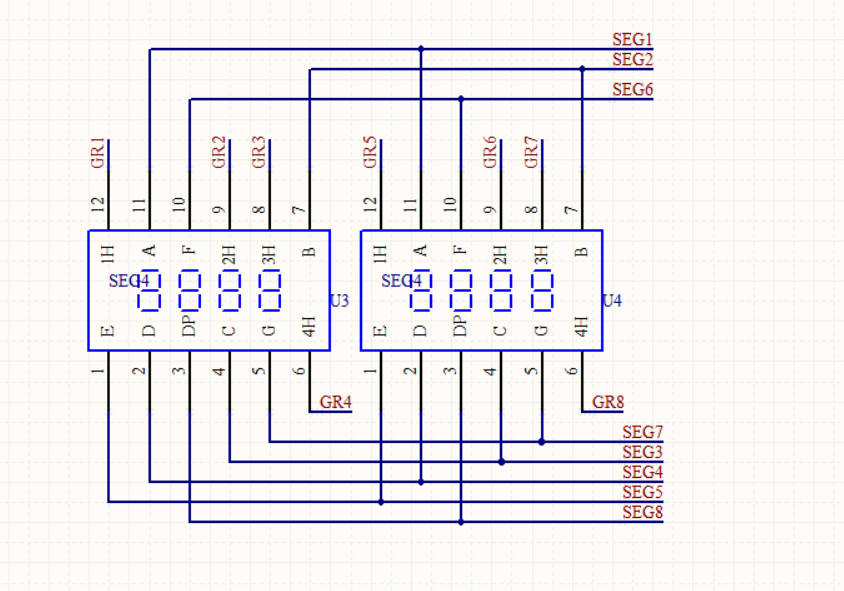
Task: Click the junction dot on the SEG5 wire
Action: coord(381,502)
